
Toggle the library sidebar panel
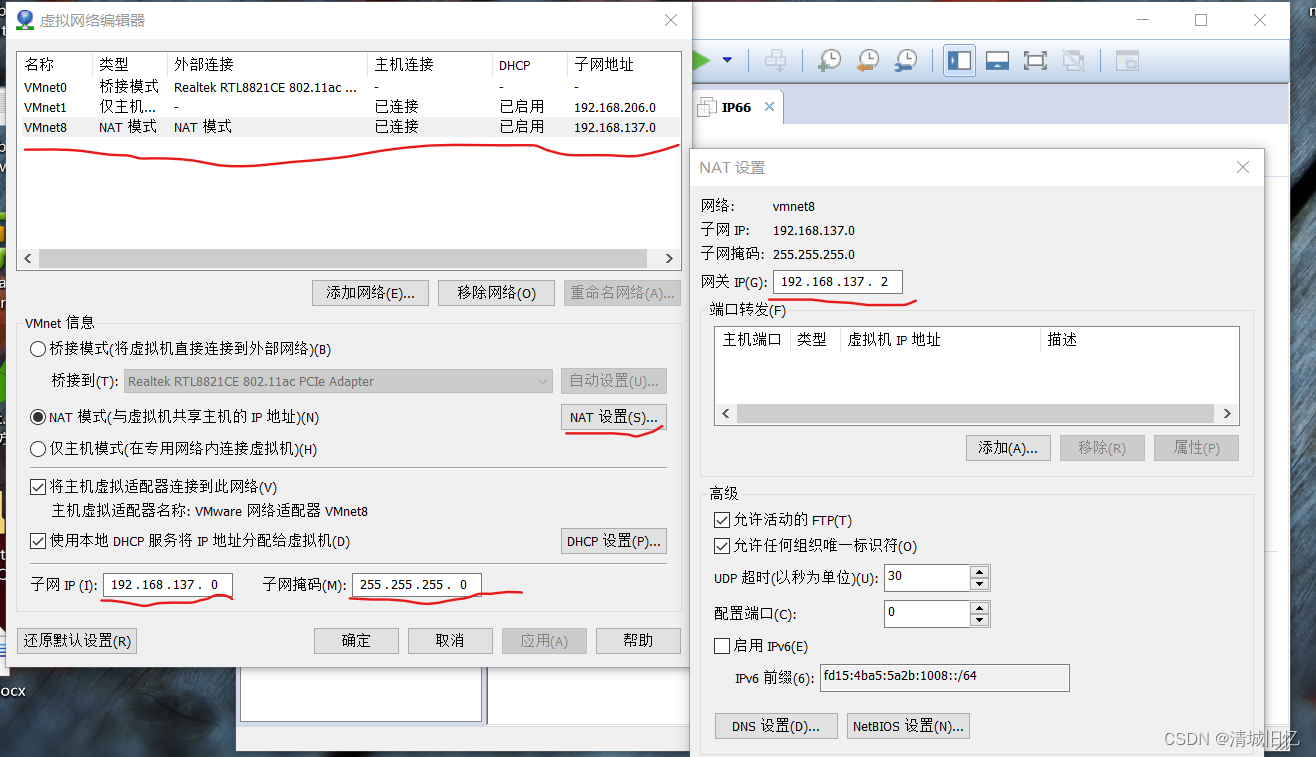click(959, 60)
